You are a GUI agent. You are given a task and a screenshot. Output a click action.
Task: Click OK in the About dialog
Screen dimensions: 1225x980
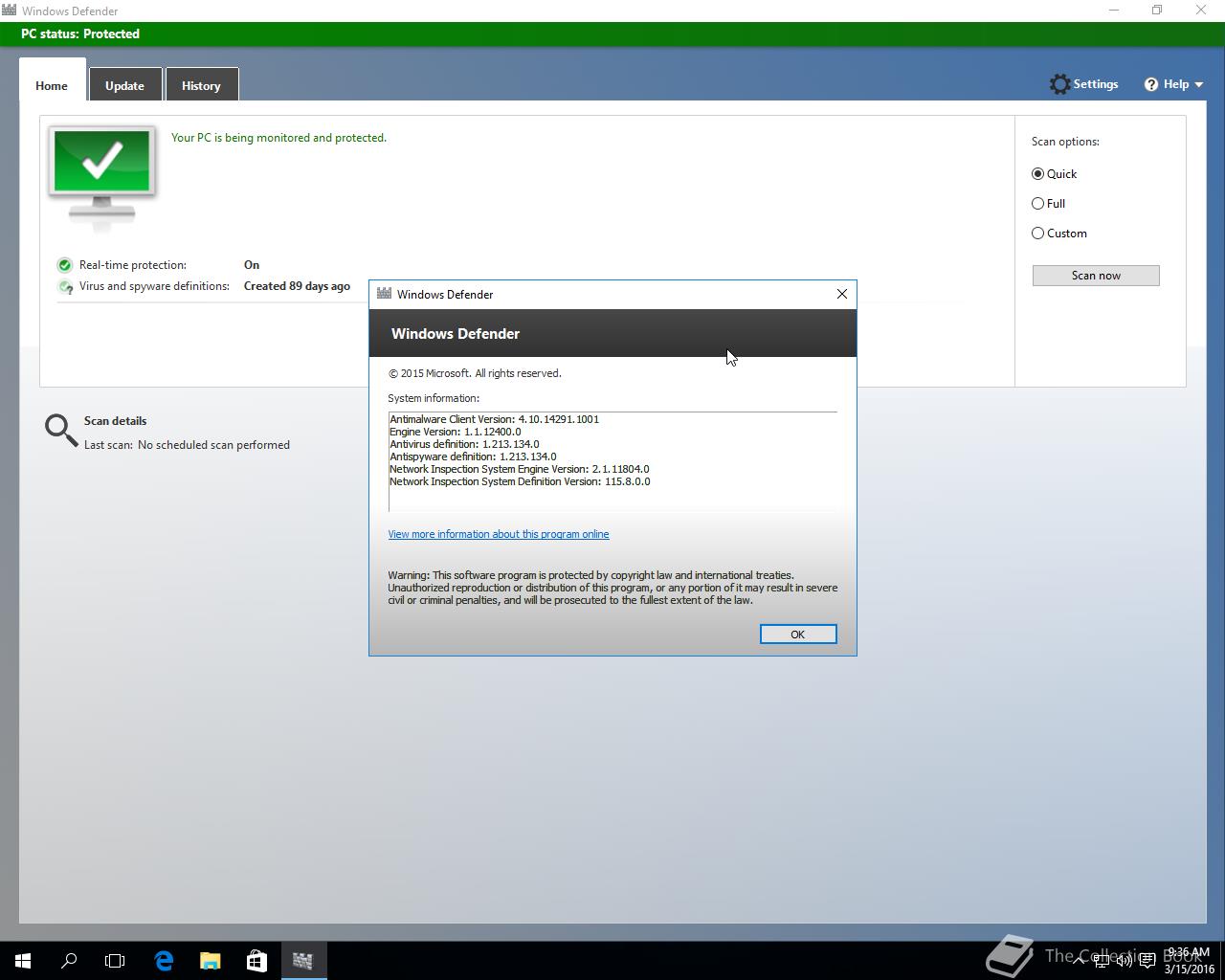point(798,635)
